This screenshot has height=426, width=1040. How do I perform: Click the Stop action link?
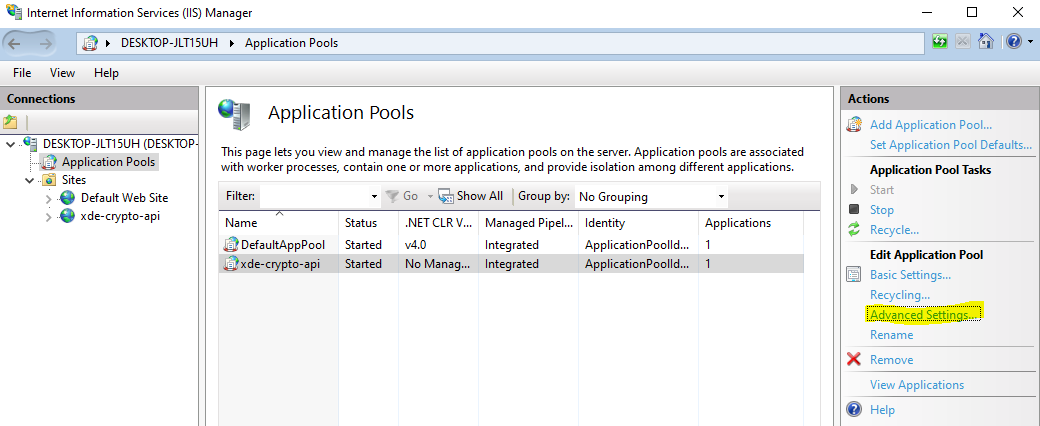pos(881,210)
